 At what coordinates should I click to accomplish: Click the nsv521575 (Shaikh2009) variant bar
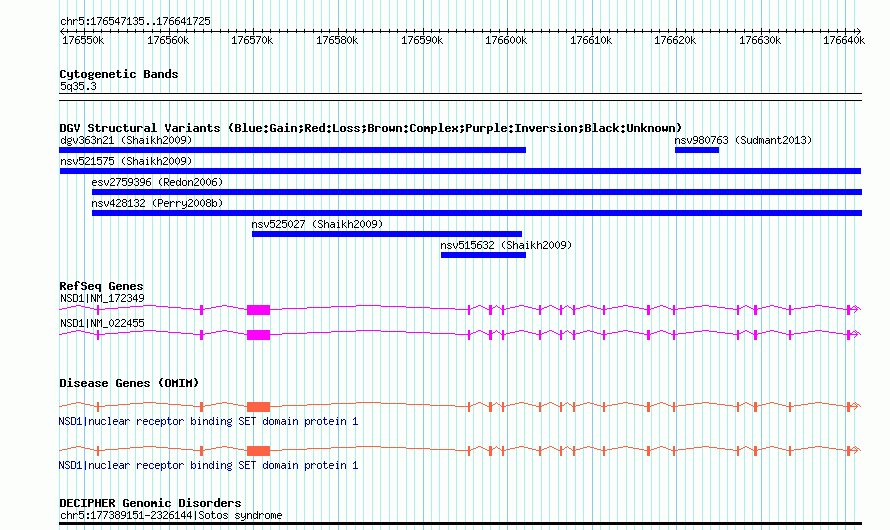pos(460,171)
